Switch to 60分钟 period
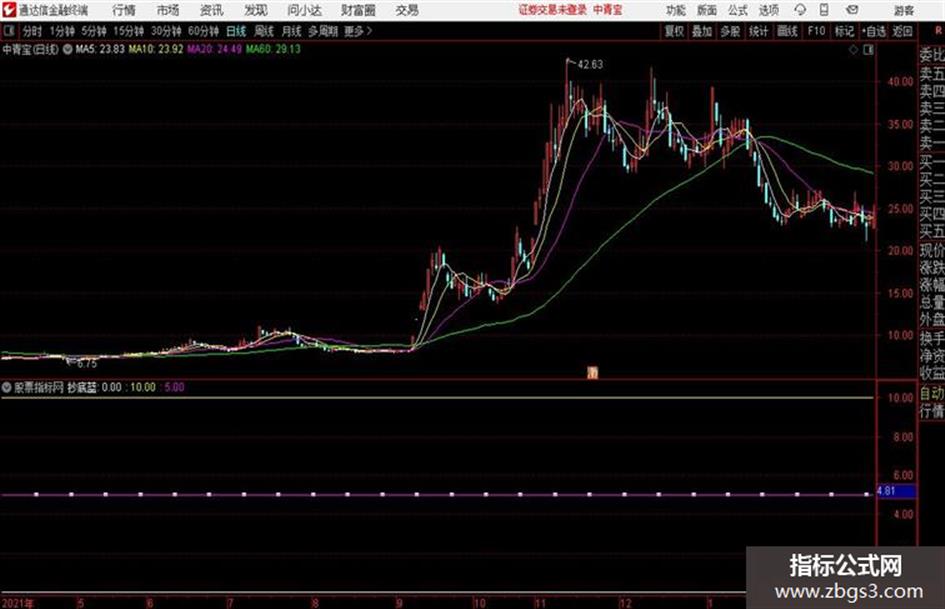Viewport: 945px width, 609px height. tap(203, 31)
